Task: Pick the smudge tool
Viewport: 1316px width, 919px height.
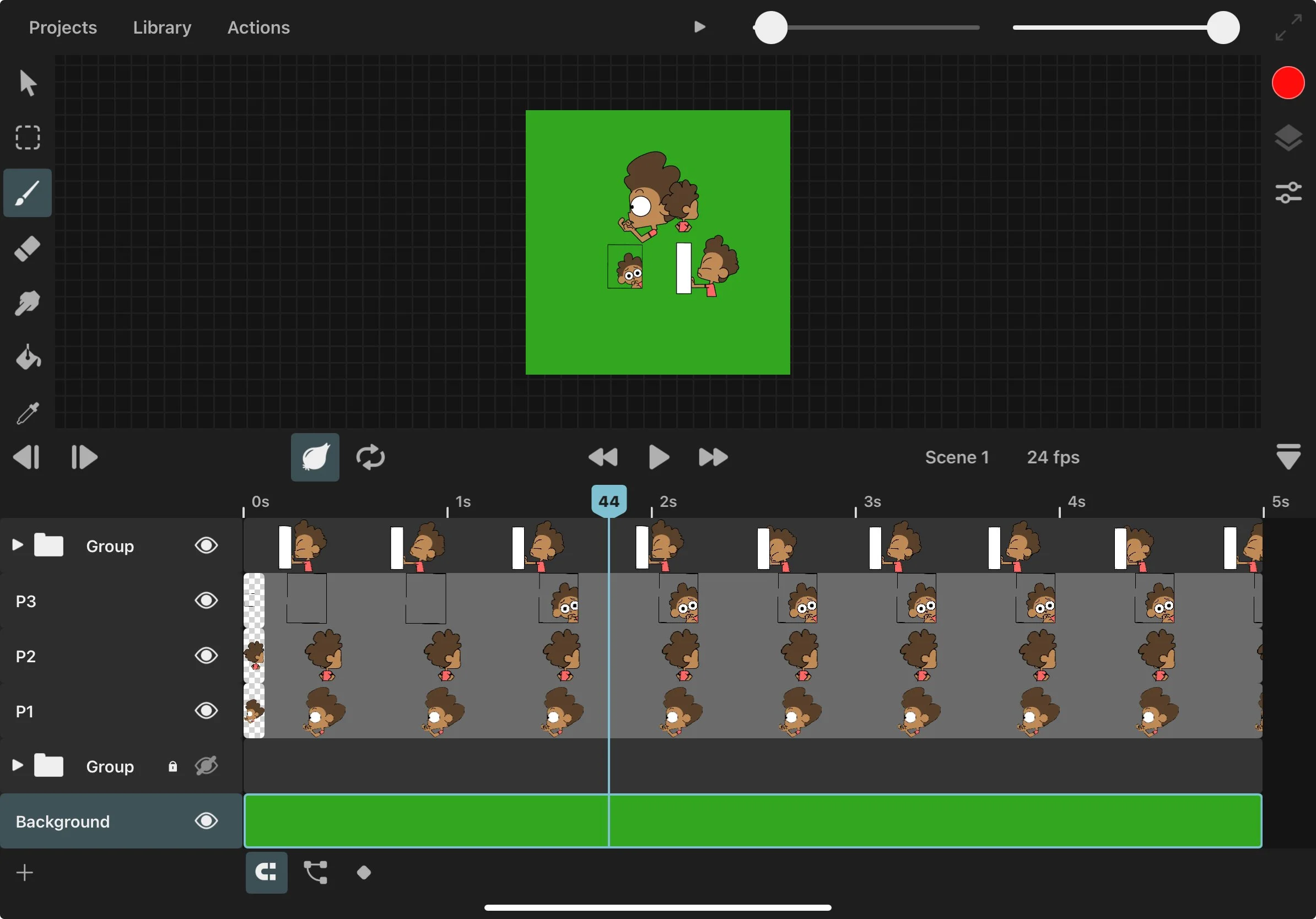Action: 28,303
